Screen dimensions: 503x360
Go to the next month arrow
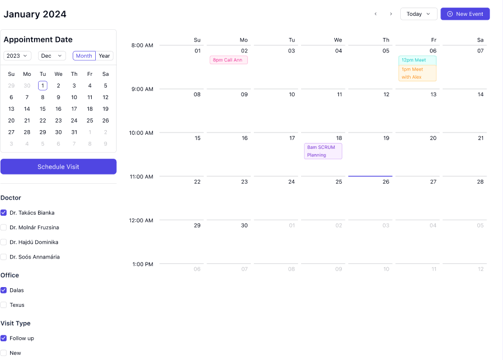[391, 14]
